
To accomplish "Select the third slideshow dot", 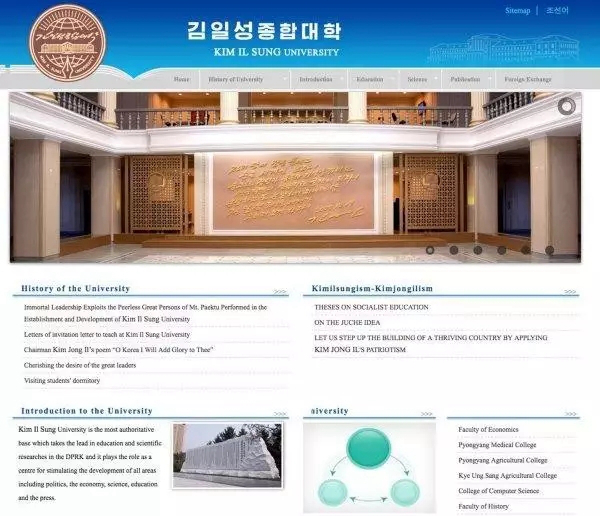I will [x=478, y=250].
